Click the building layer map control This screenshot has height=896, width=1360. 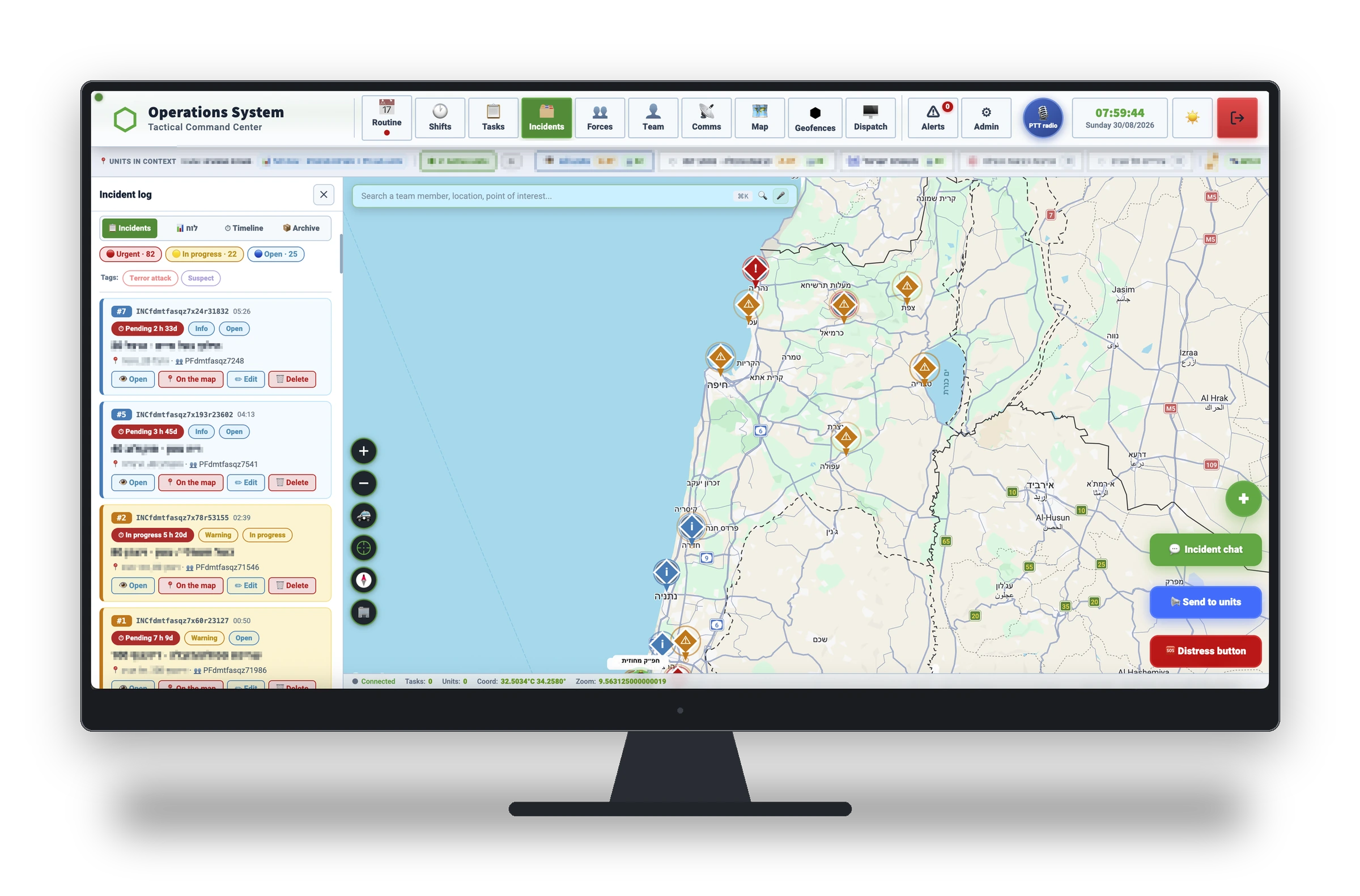click(364, 613)
